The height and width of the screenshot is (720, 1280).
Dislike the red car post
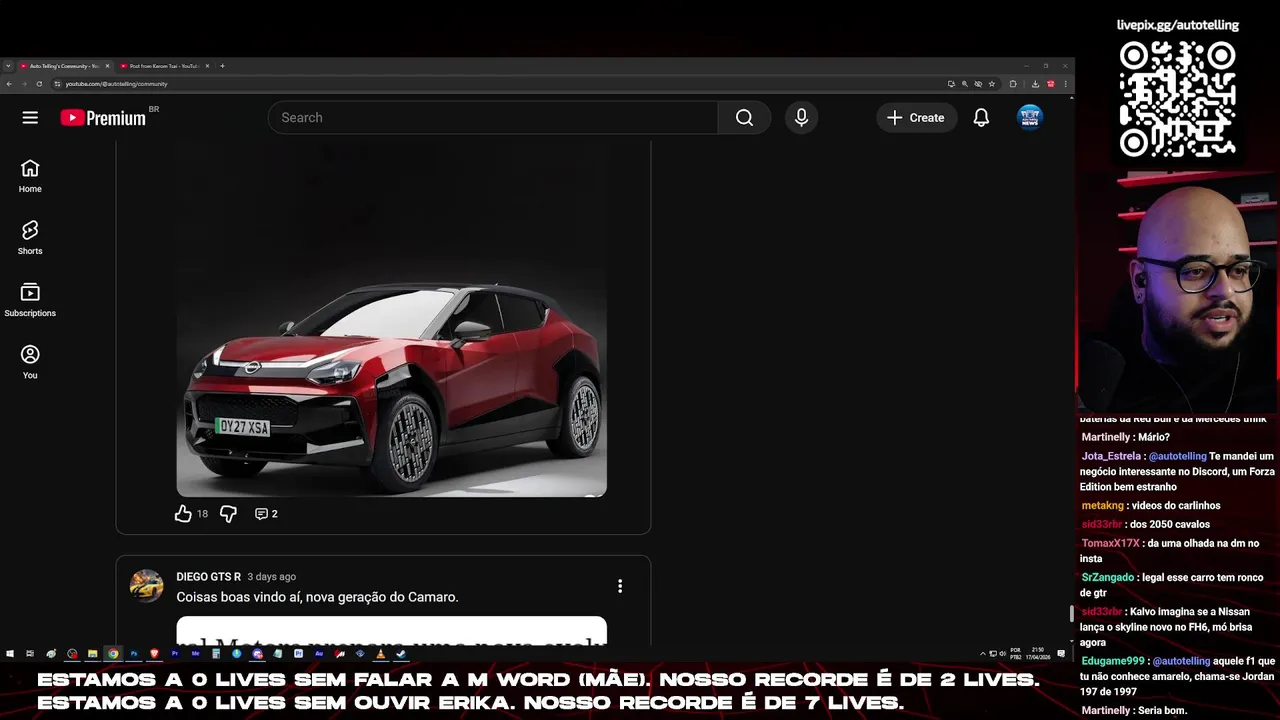coord(228,514)
